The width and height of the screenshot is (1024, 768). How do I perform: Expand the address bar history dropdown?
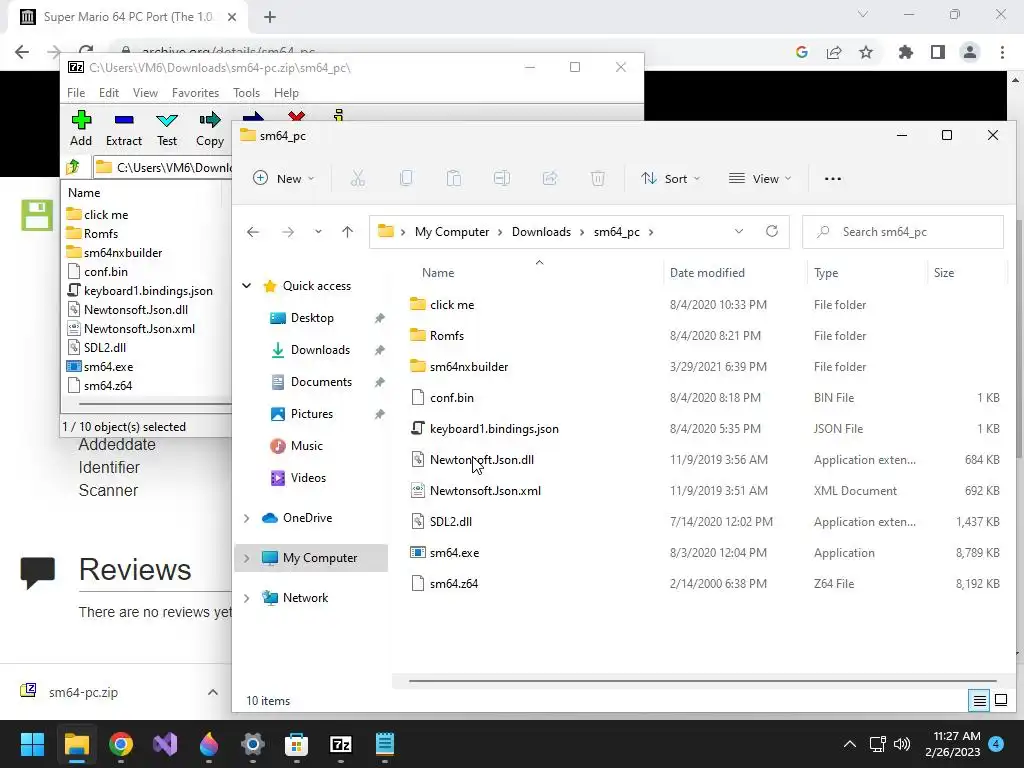[x=739, y=231]
